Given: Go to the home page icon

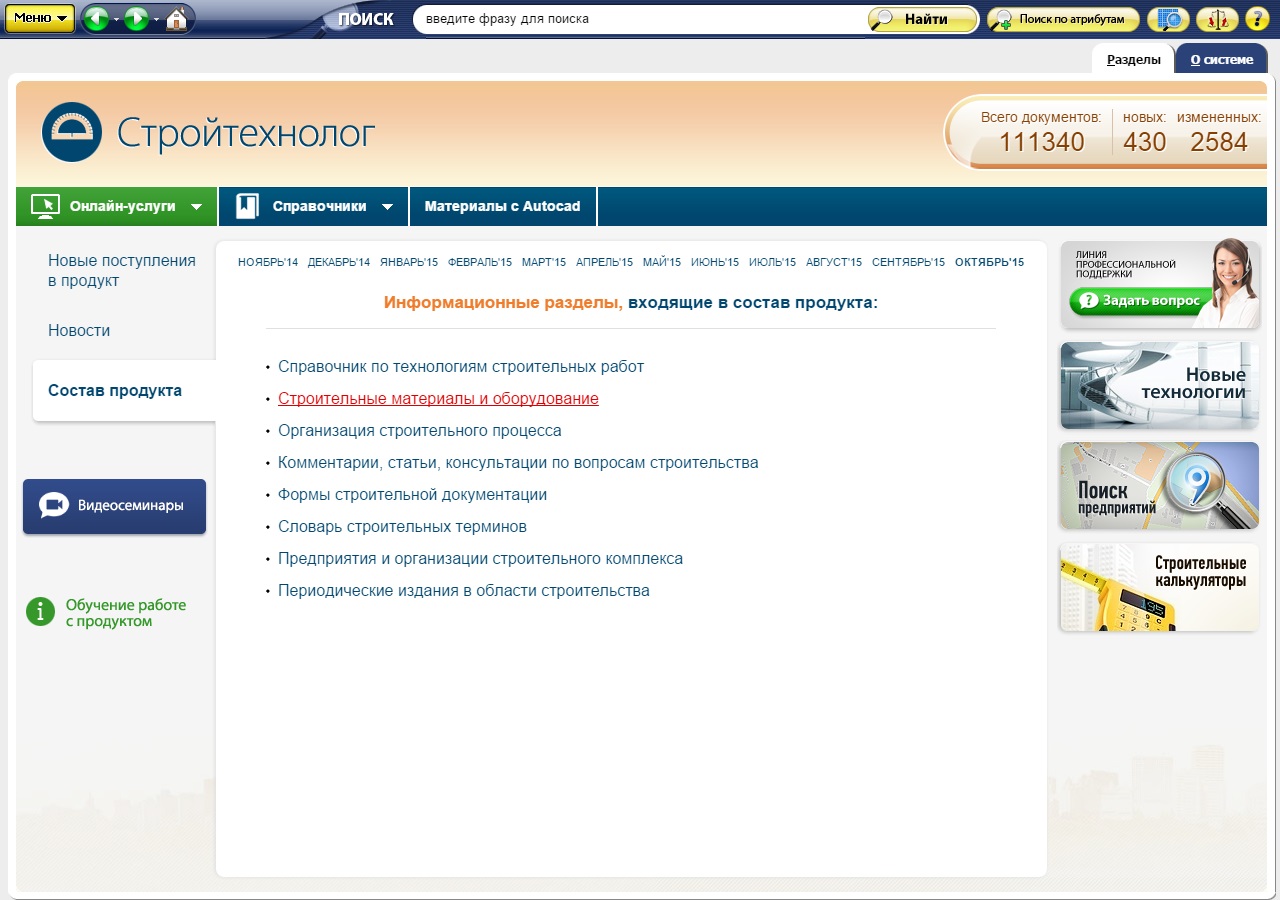Looking at the screenshot, I should coord(177,18).
